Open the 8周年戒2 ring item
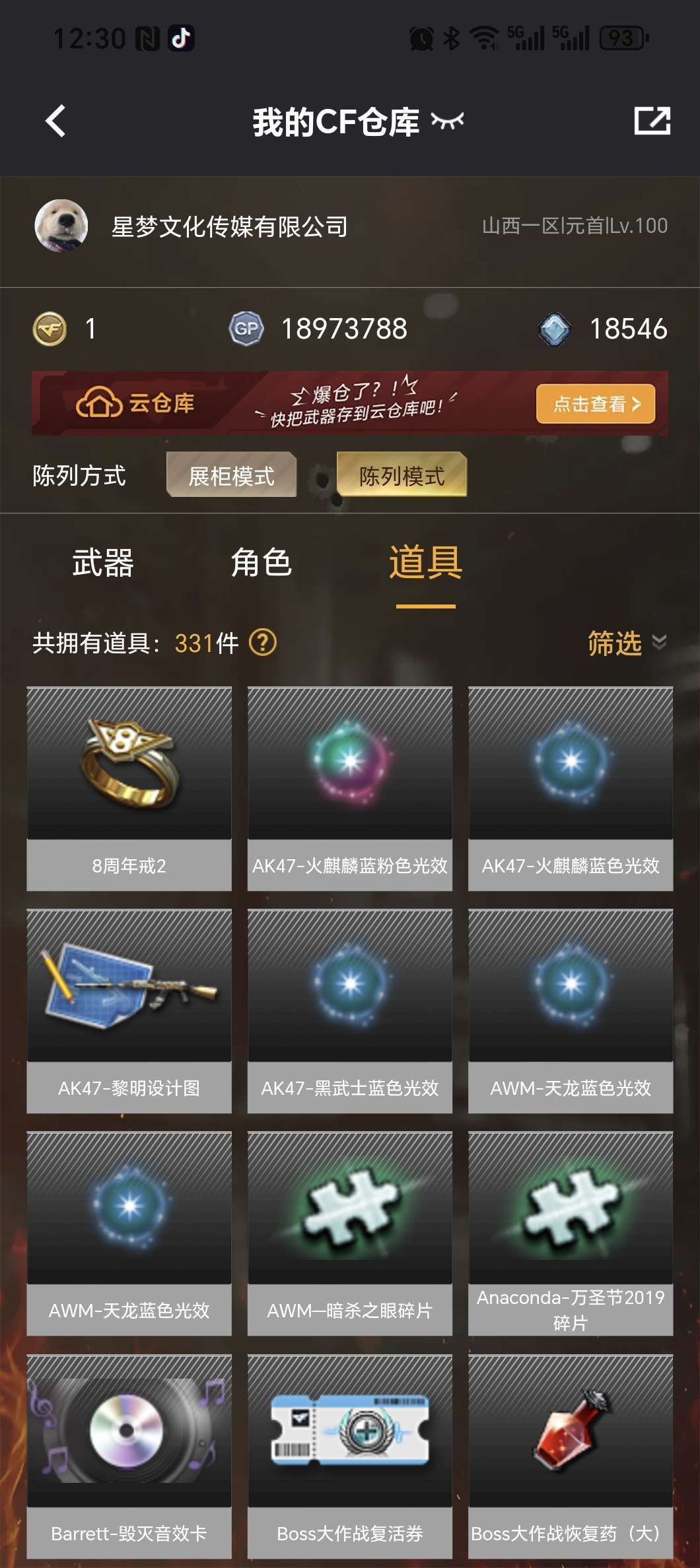 tap(129, 789)
